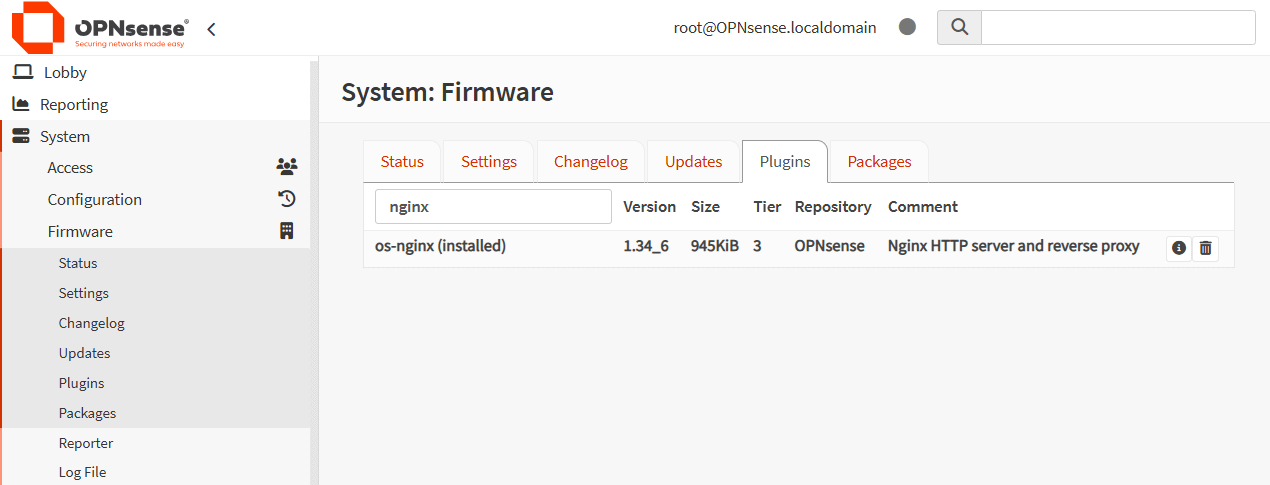Show info for the os-nginx plugin

click(1179, 248)
